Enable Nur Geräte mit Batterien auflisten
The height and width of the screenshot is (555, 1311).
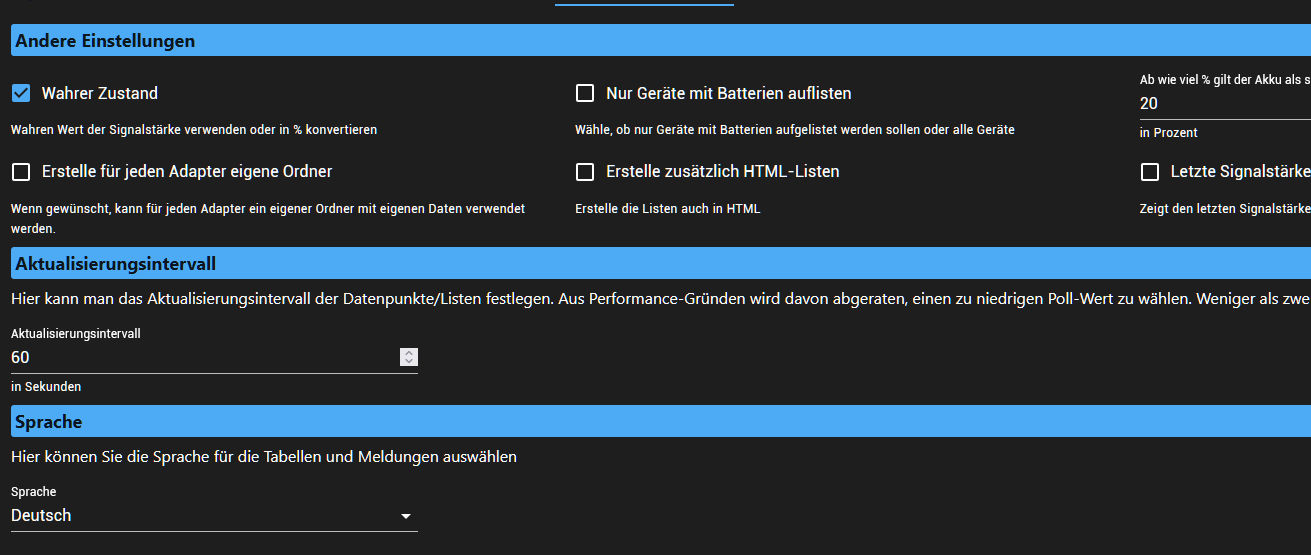(585, 93)
